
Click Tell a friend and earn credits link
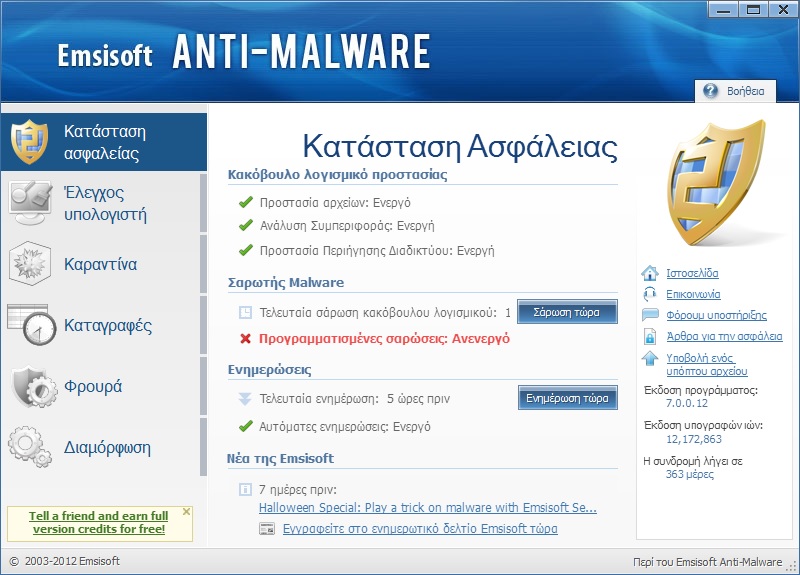tap(99, 522)
